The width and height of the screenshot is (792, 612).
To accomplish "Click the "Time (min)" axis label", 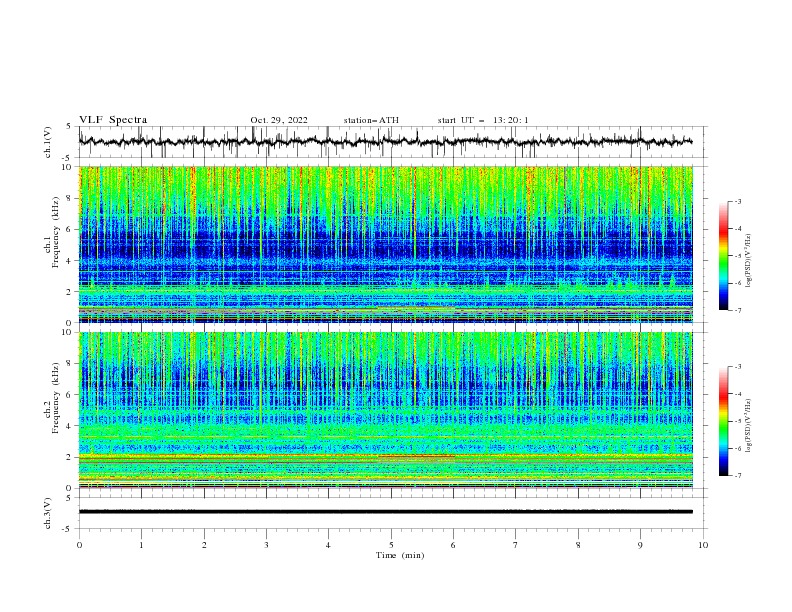I will tap(400, 555).
